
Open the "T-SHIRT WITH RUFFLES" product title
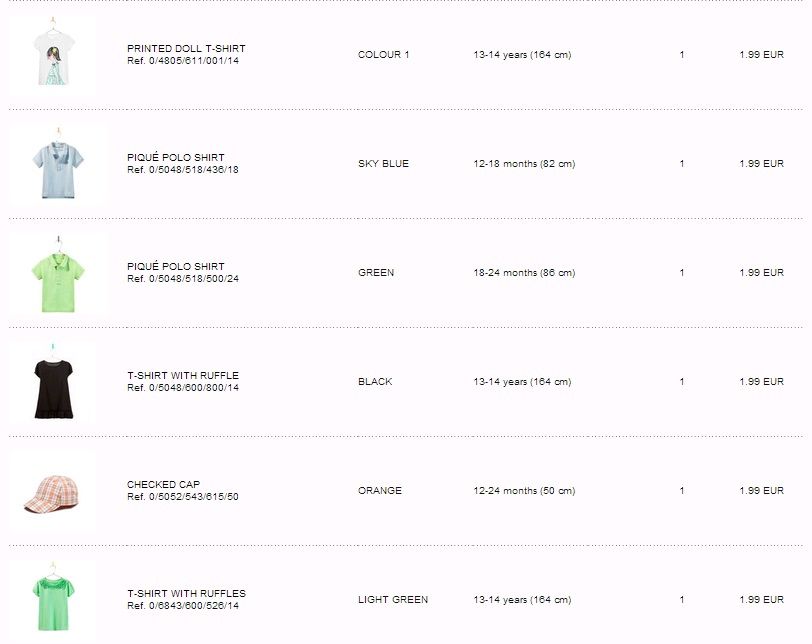tap(186, 594)
